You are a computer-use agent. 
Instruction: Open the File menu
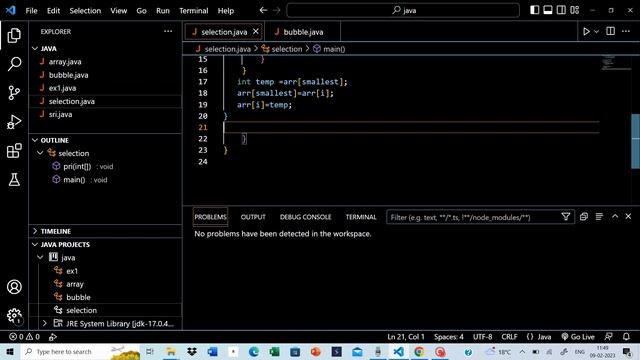pyautogui.click(x=31, y=11)
